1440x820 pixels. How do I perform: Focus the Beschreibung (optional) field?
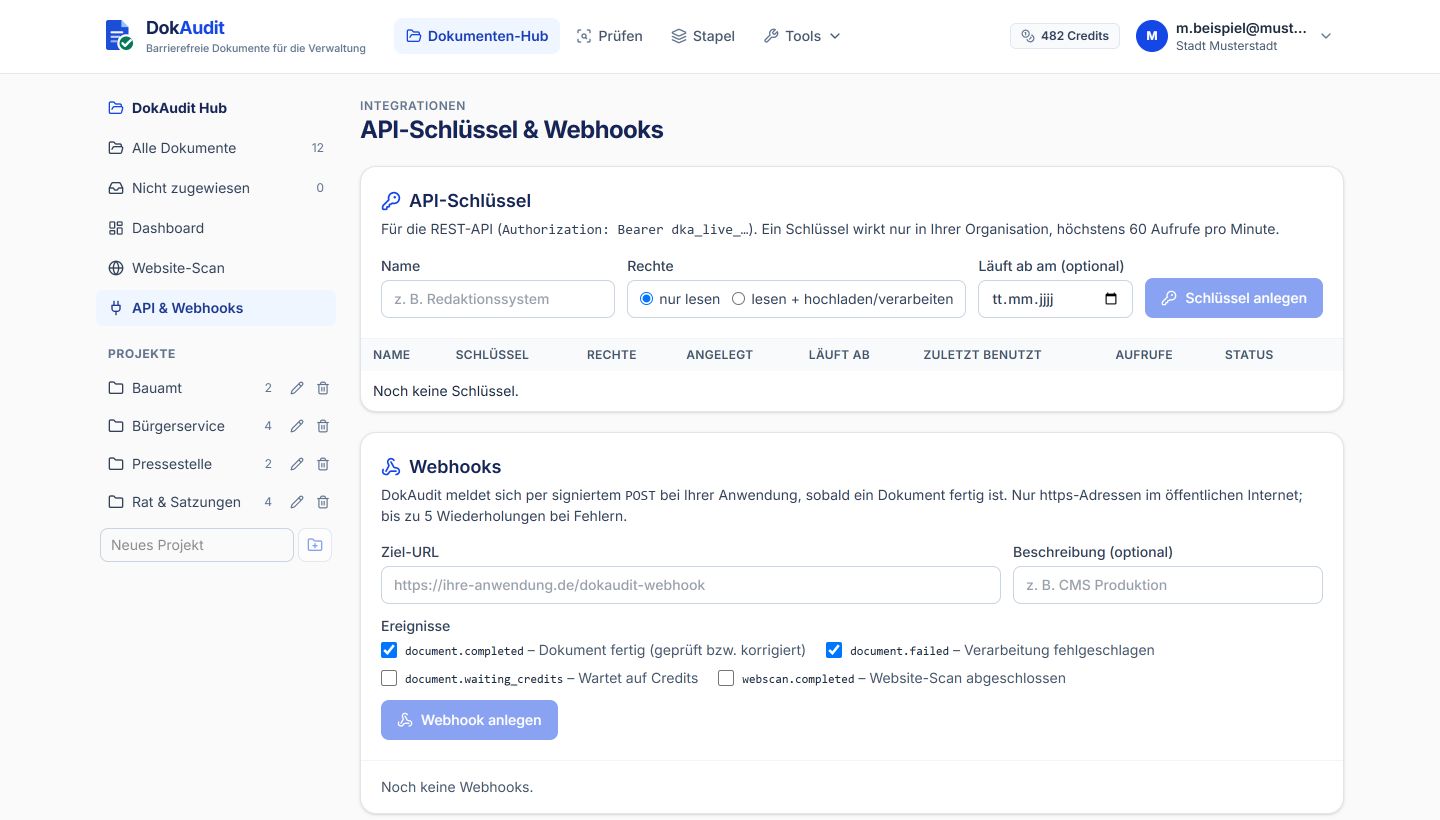tap(1168, 585)
